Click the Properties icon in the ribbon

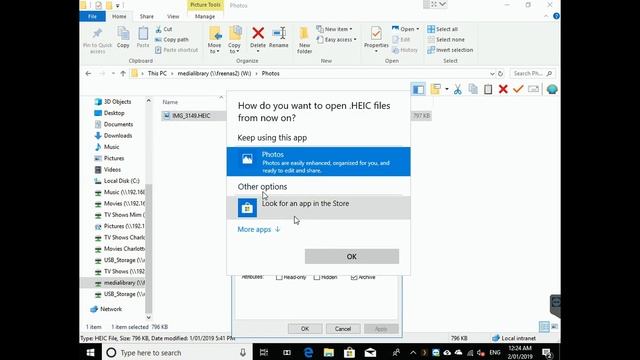click(376, 33)
